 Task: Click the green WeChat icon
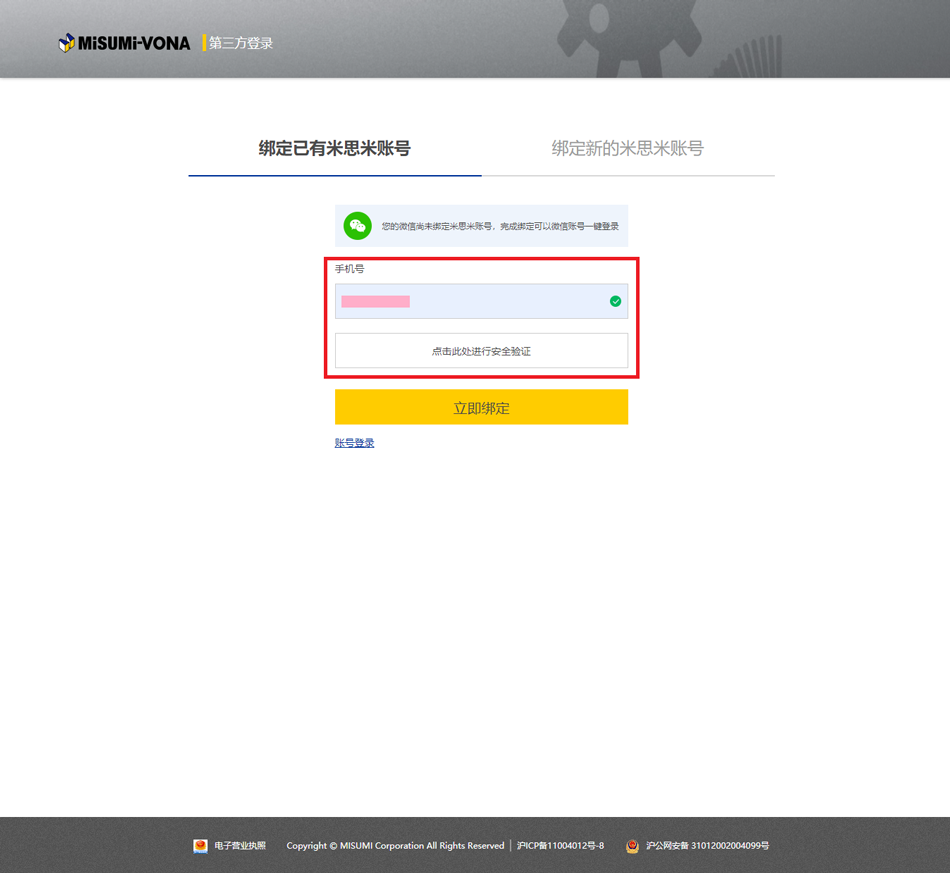(357, 226)
